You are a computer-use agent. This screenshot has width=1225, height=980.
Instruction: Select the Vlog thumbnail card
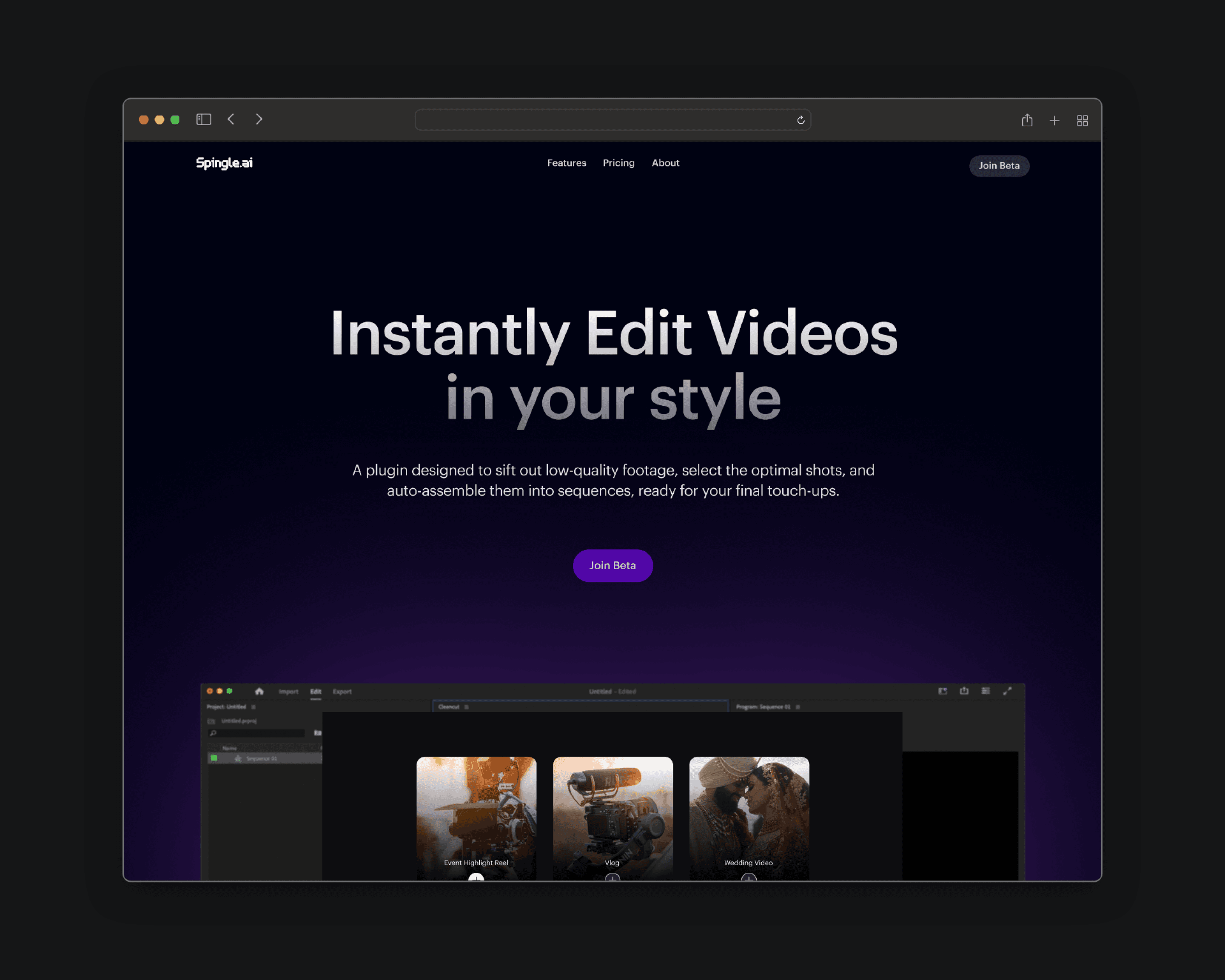tap(612, 818)
